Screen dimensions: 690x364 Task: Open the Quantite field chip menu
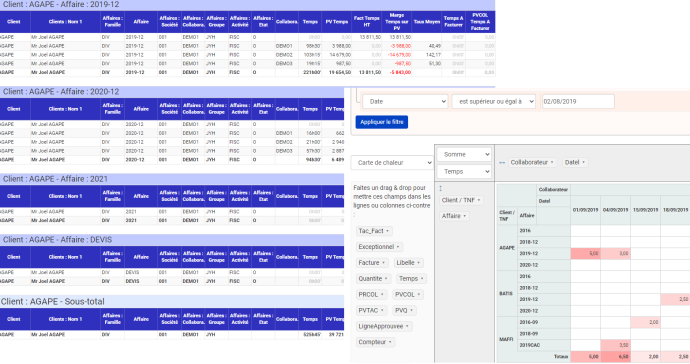pyautogui.click(x=373, y=279)
